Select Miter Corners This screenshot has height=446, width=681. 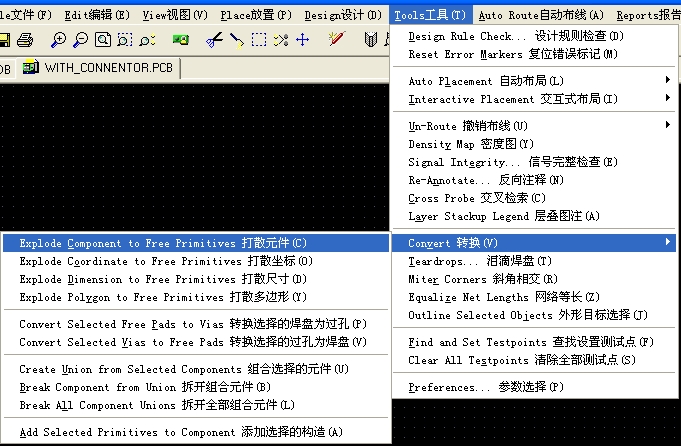(534, 279)
